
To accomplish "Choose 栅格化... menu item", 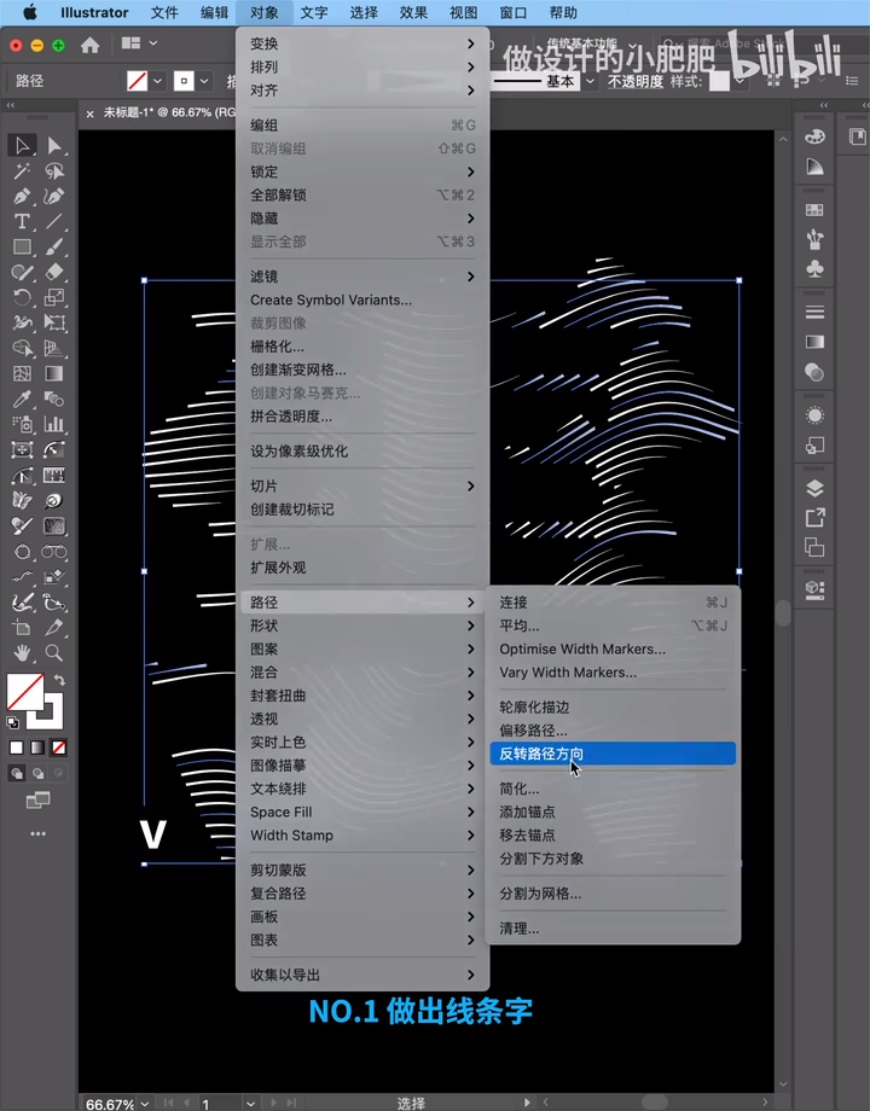I will pyautogui.click(x=362, y=346).
